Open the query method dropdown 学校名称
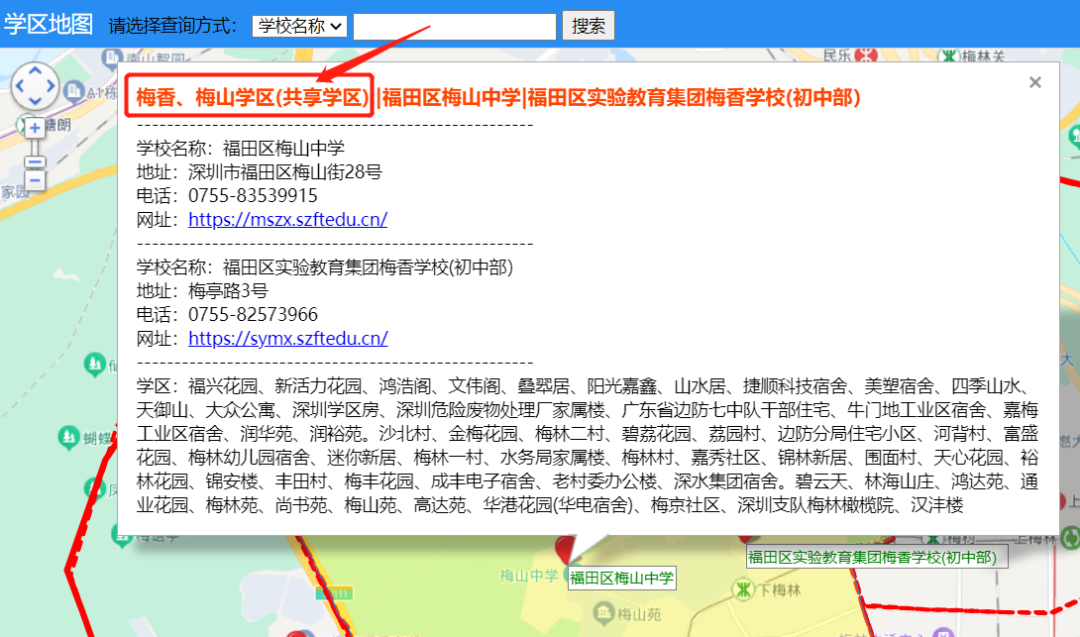The image size is (1080, 637). click(300, 26)
